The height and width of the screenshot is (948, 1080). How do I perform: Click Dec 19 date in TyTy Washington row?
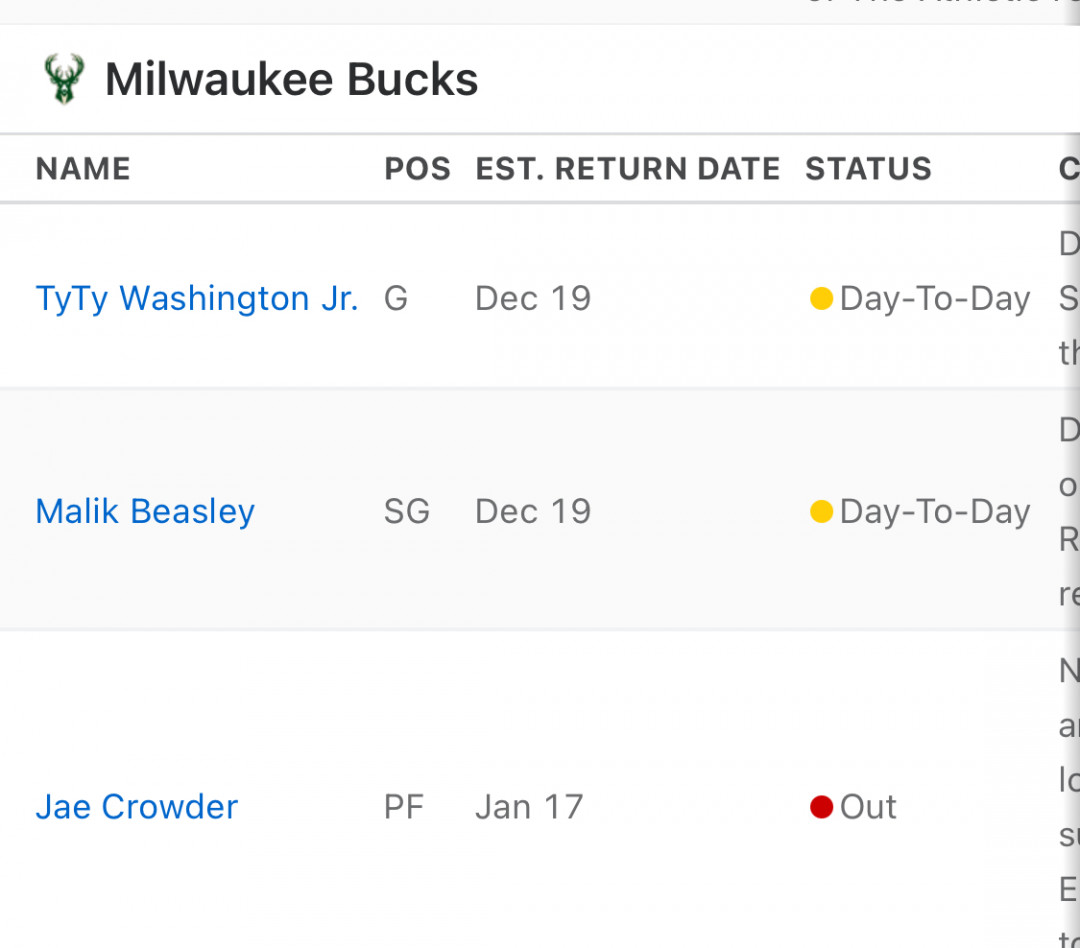[x=533, y=299]
